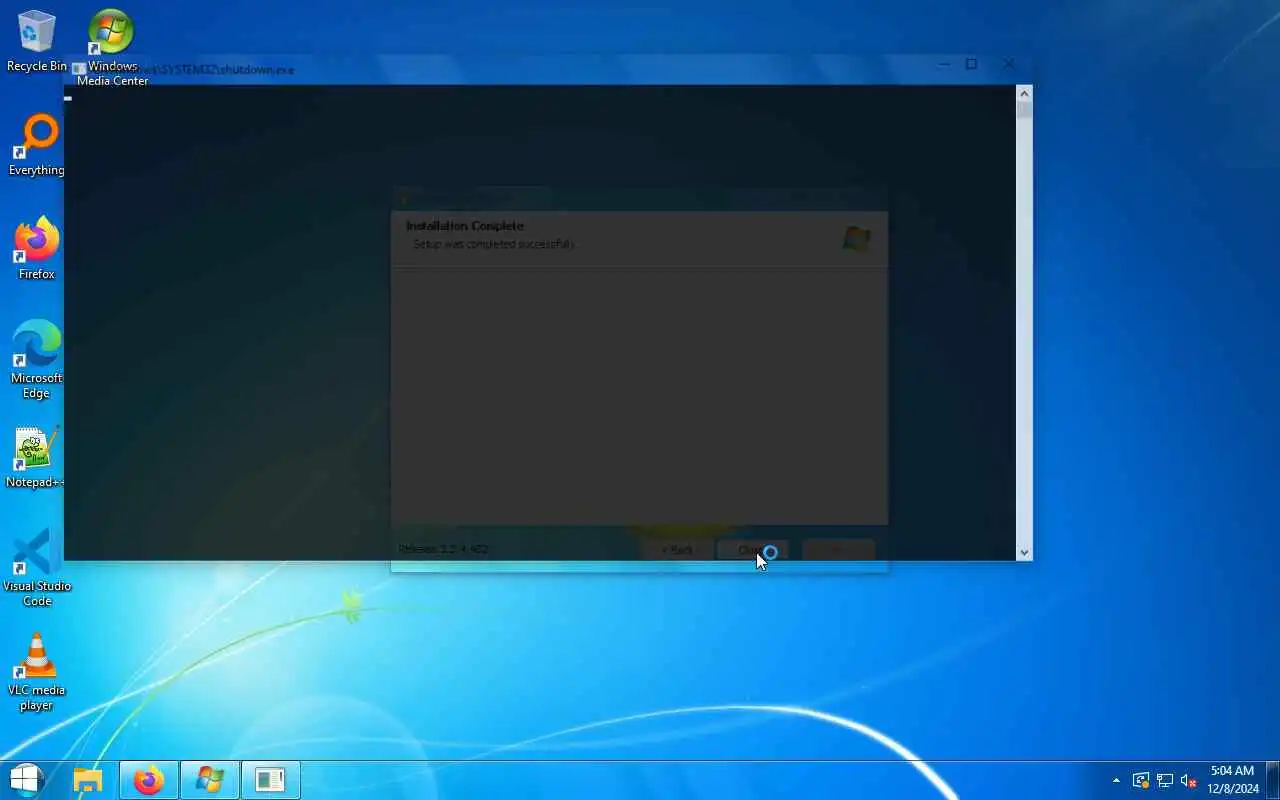Click the muted volume tray icon

1189,780
